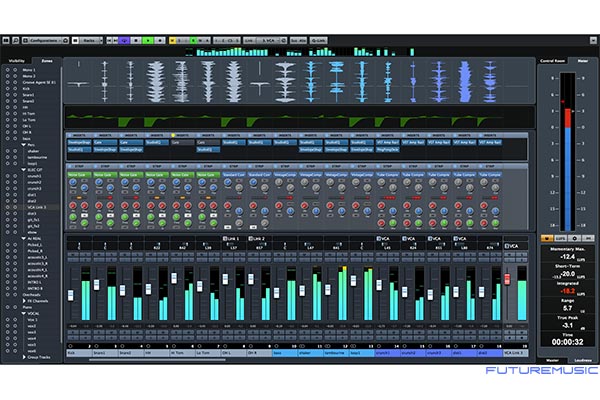The height and width of the screenshot is (400, 600).
Task: Open the Racks selection dropdown
Action: (93, 40)
